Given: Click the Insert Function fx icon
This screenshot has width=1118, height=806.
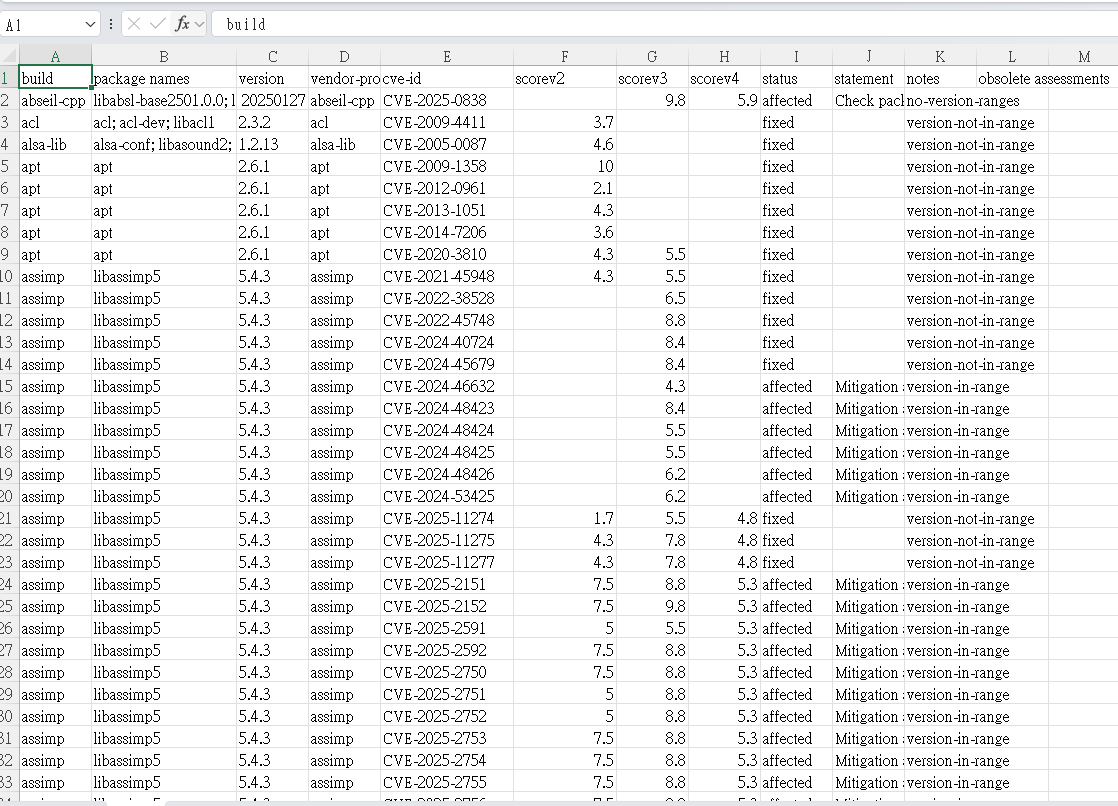Looking at the screenshot, I should pos(181,23).
